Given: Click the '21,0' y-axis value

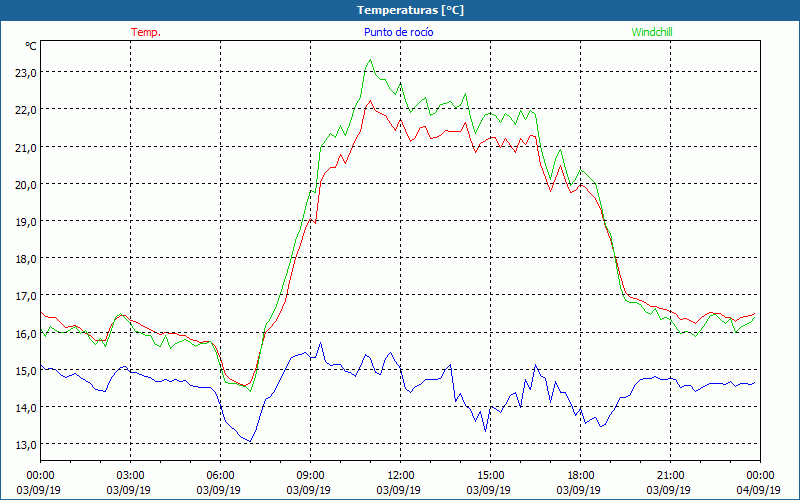Looking at the screenshot, I should click(x=26, y=147).
